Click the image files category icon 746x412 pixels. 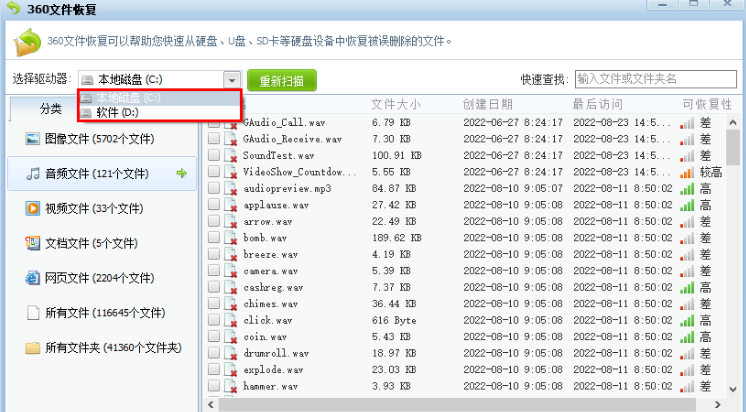pyautogui.click(x=33, y=139)
